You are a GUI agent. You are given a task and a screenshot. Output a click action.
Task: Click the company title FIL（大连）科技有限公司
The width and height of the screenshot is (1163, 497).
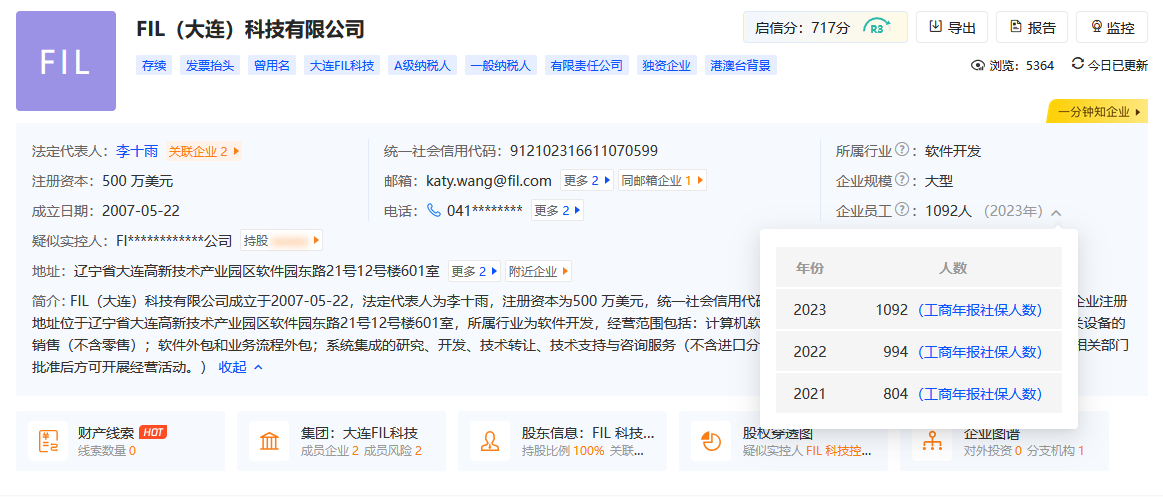251,30
